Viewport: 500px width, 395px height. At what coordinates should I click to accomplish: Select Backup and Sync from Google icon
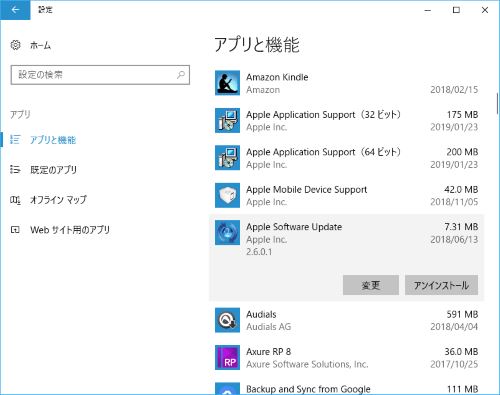227,389
